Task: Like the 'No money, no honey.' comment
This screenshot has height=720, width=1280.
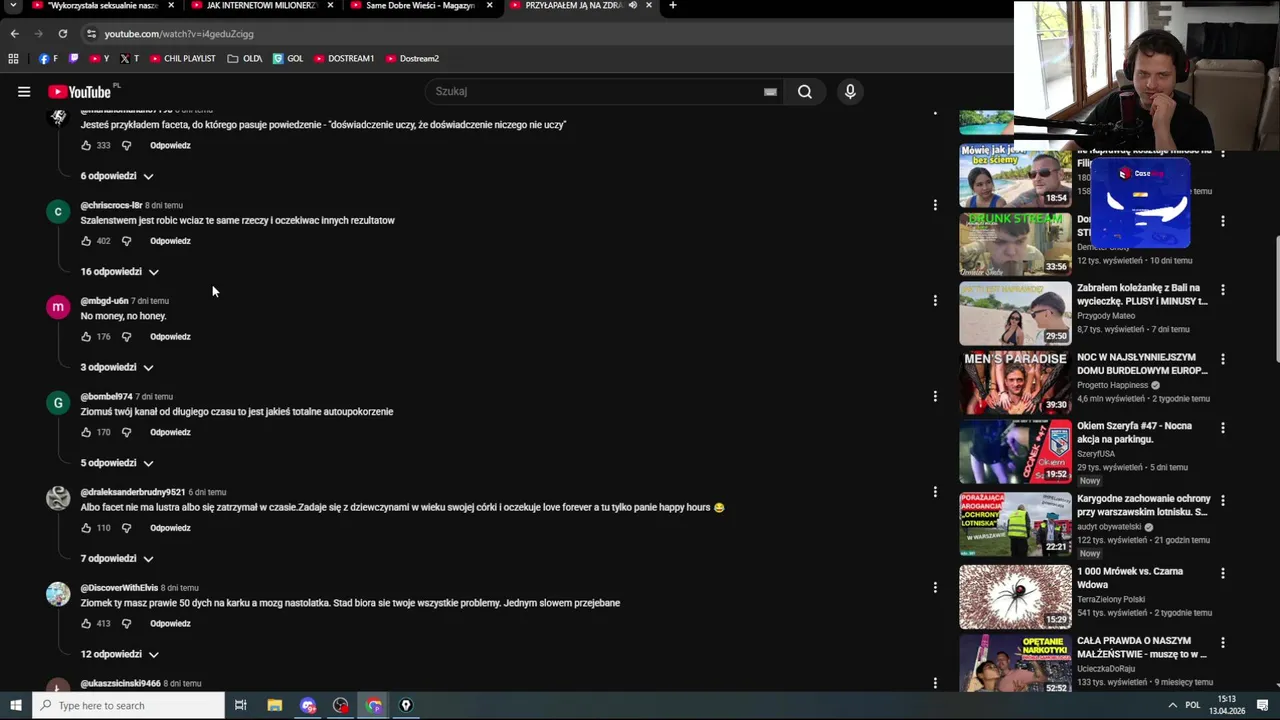Action: click(x=86, y=337)
